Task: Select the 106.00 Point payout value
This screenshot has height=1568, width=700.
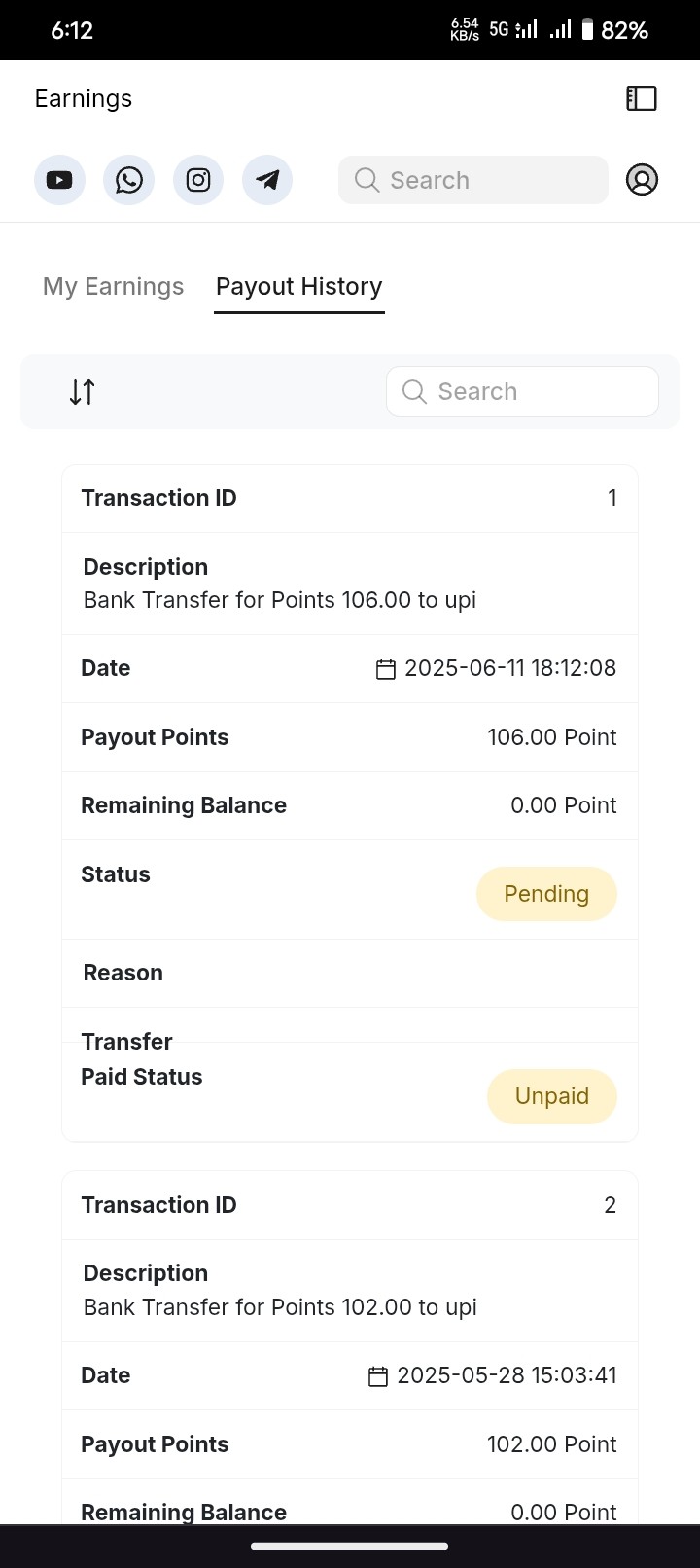Action: 551,737
